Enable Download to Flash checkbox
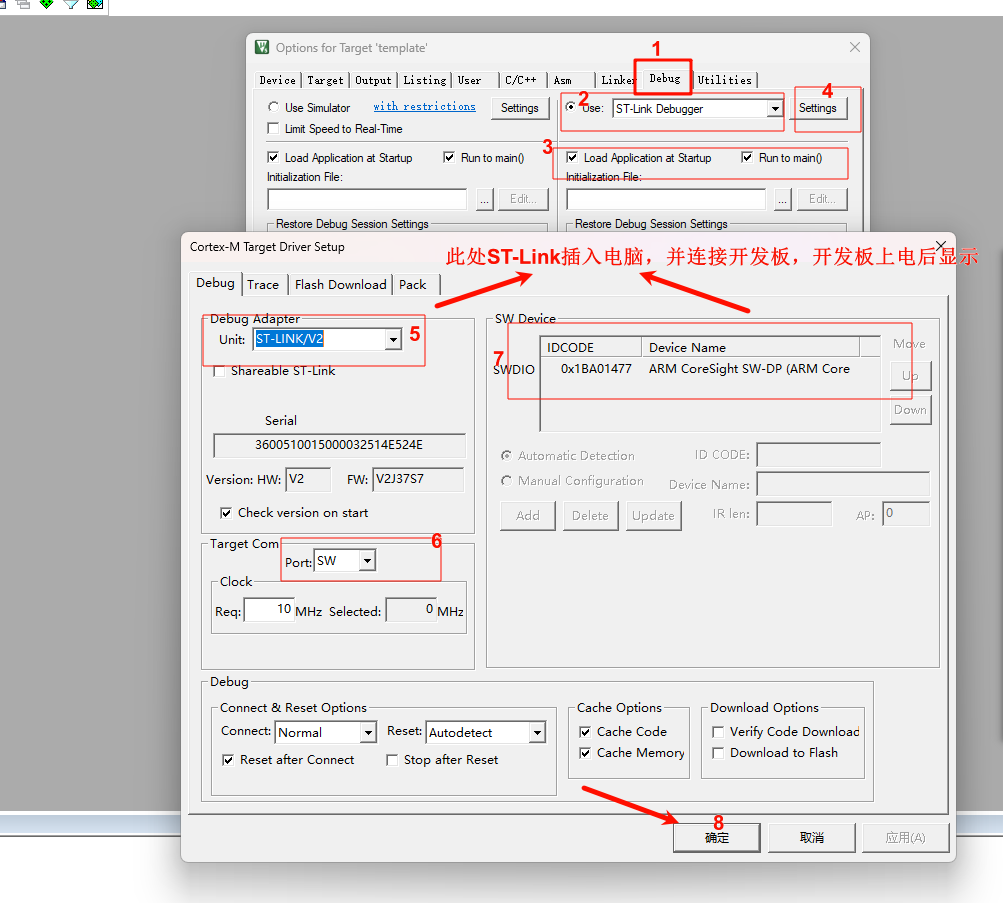The image size is (1003, 903). [718, 753]
